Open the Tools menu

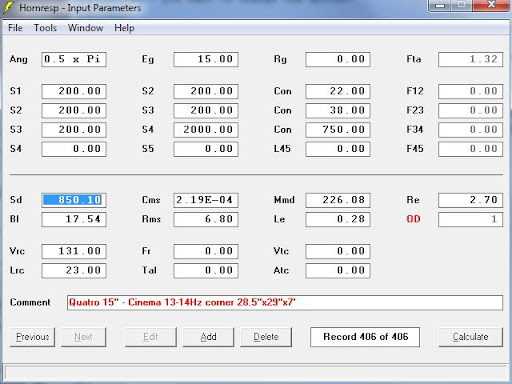[45, 28]
